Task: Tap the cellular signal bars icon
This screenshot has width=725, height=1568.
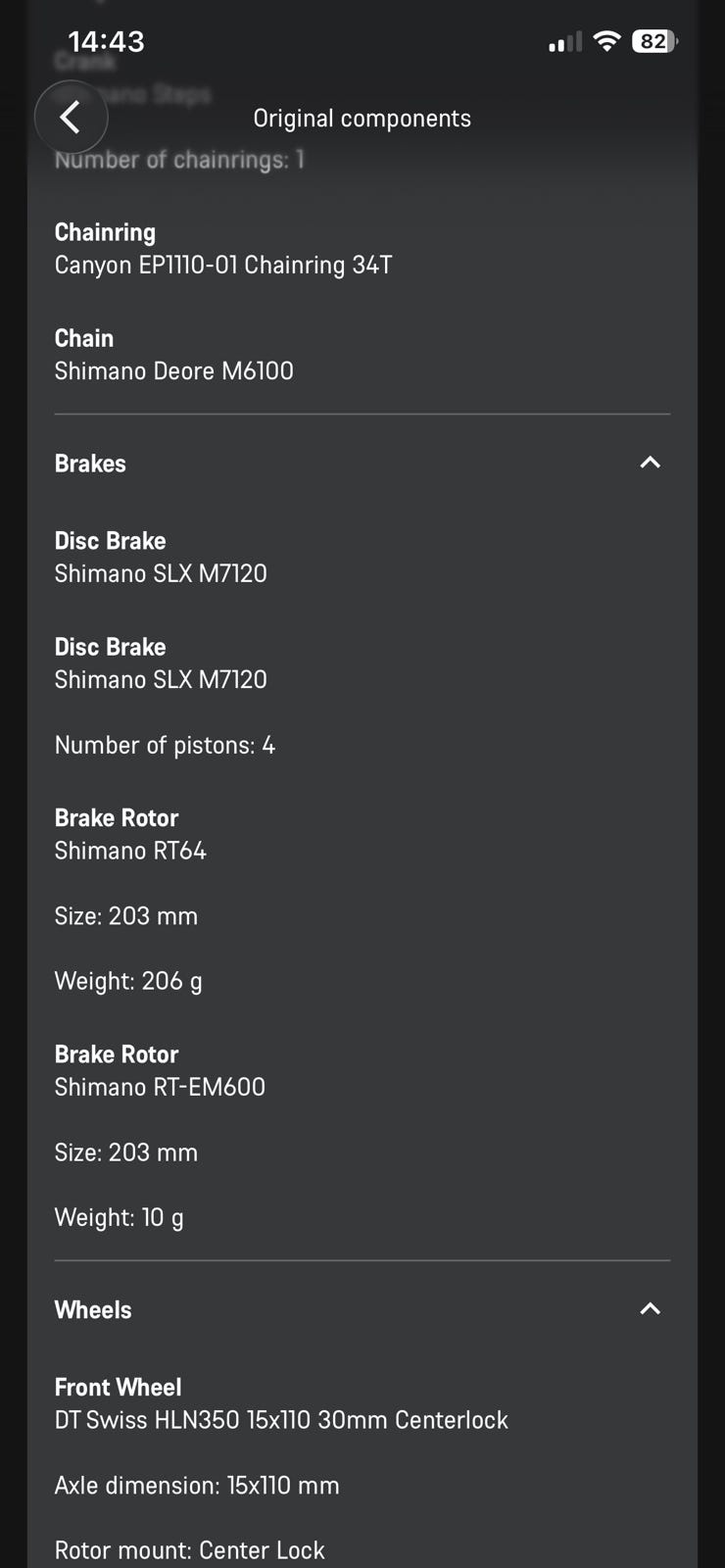Action: click(x=565, y=41)
